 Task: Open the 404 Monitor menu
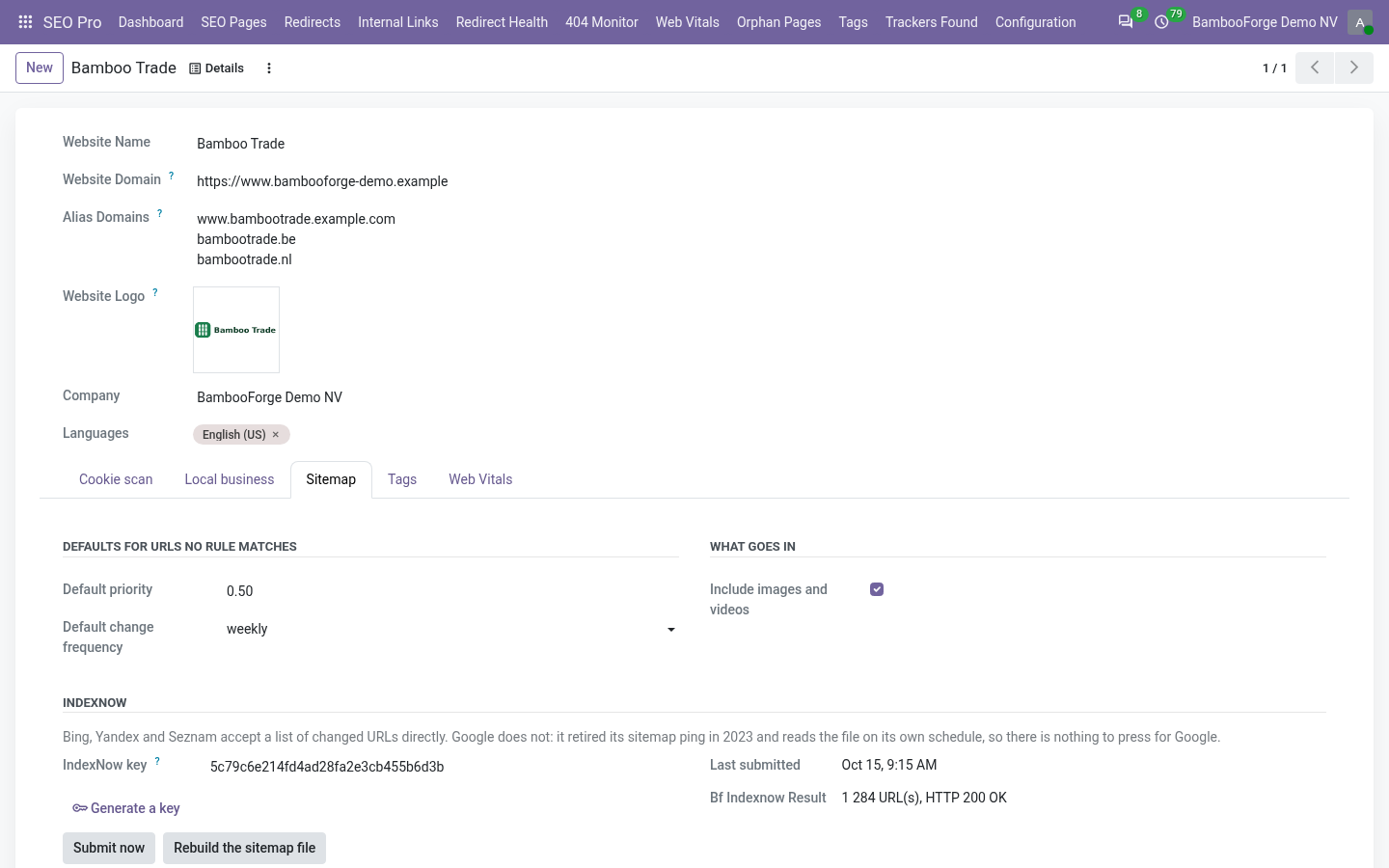click(x=602, y=22)
